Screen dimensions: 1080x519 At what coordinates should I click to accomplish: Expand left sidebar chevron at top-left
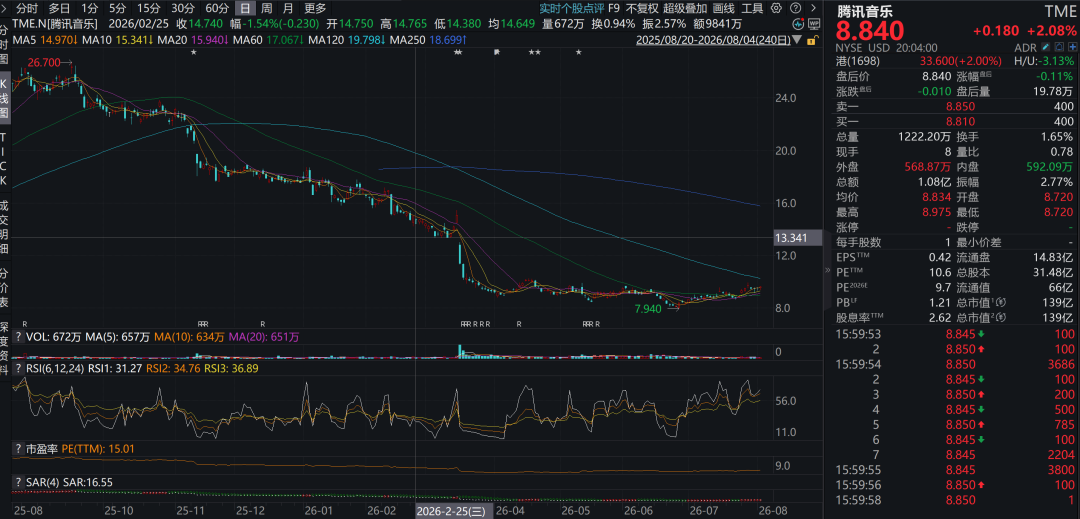[3, 9]
